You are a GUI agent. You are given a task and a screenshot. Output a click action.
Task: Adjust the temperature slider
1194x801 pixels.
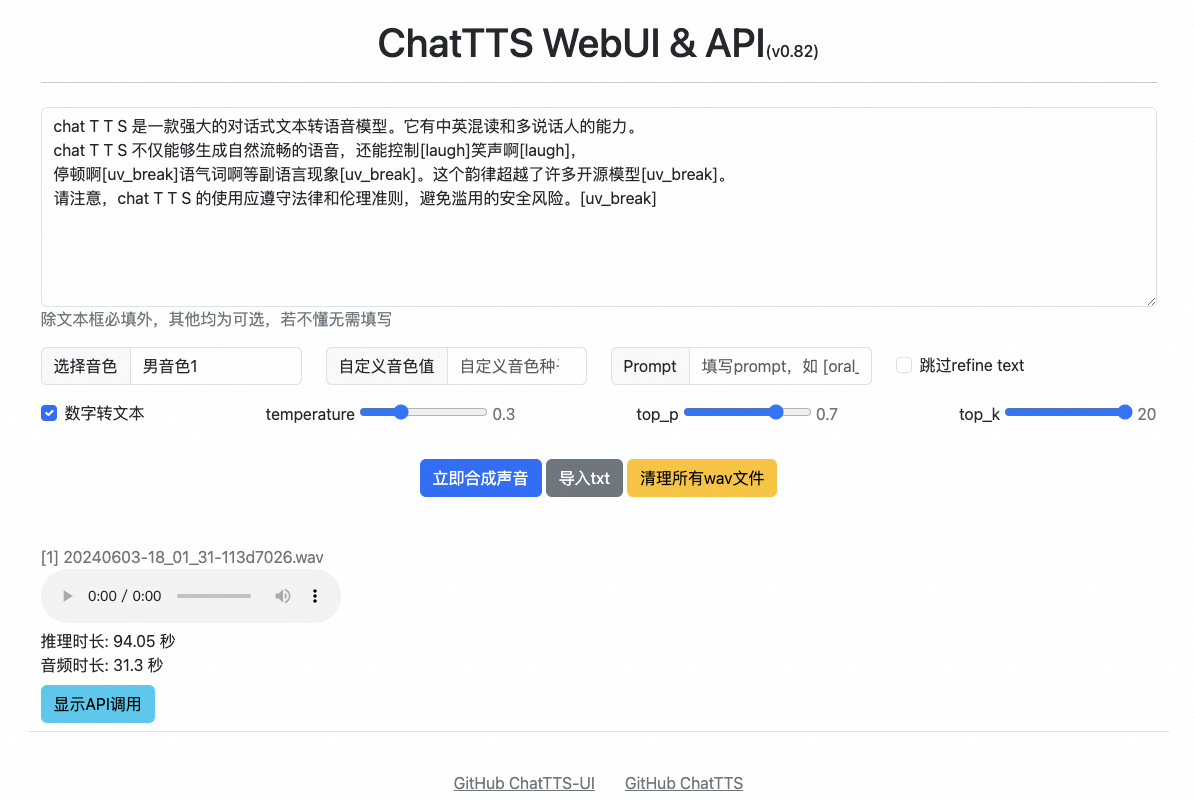423,413
